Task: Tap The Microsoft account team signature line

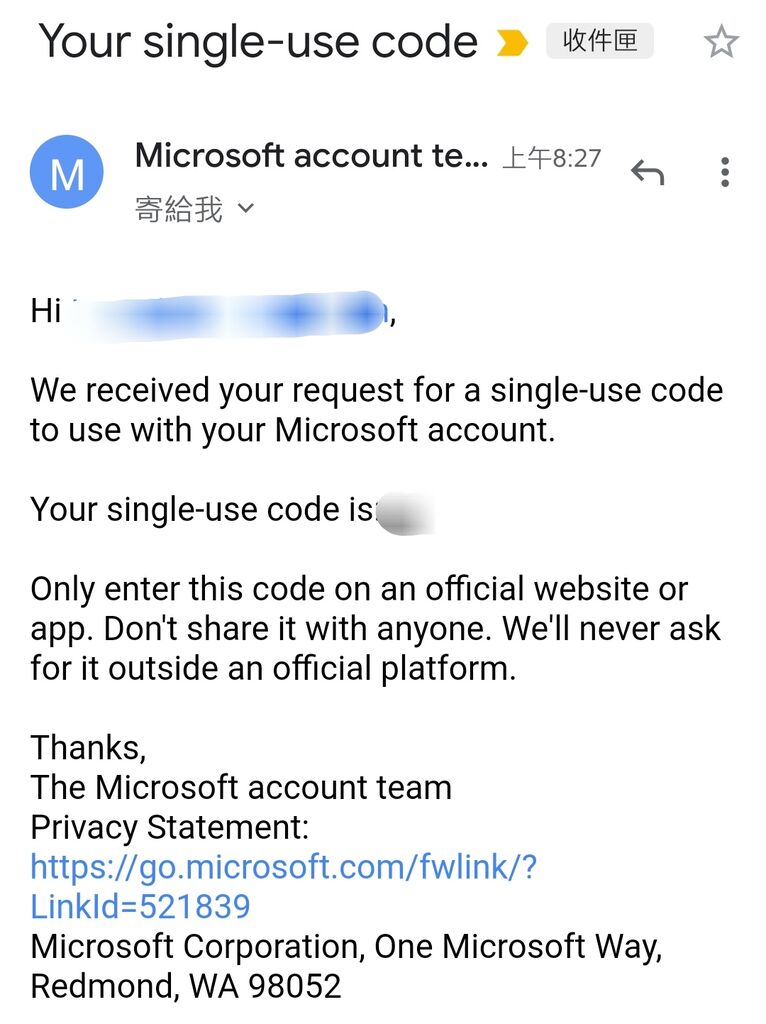Action: (241, 788)
